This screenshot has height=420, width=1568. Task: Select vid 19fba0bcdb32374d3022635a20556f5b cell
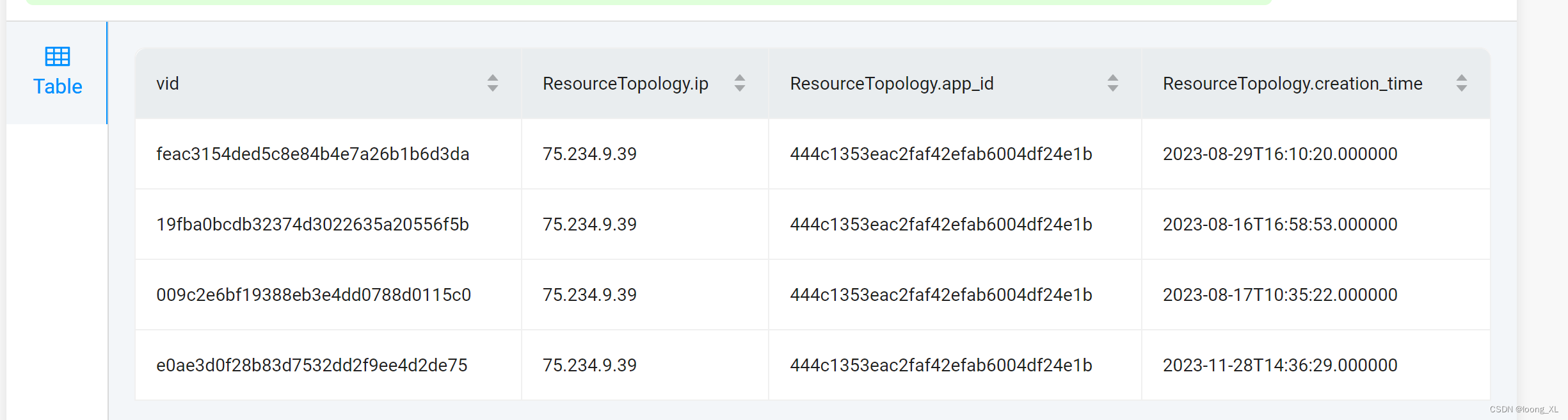pos(312,225)
